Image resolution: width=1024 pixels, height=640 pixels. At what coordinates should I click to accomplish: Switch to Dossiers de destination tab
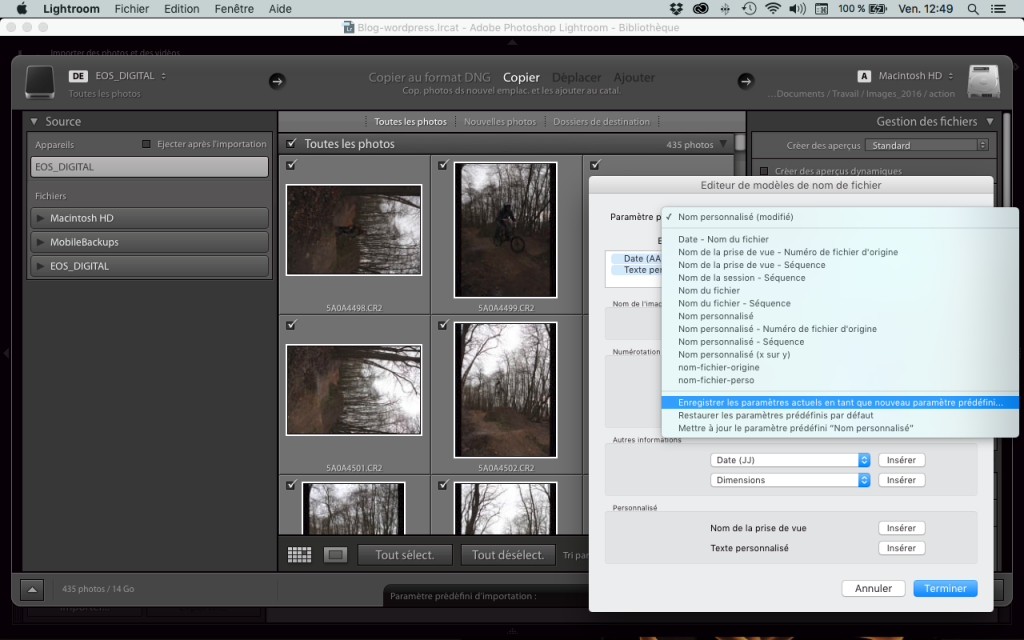[x=601, y=121]
